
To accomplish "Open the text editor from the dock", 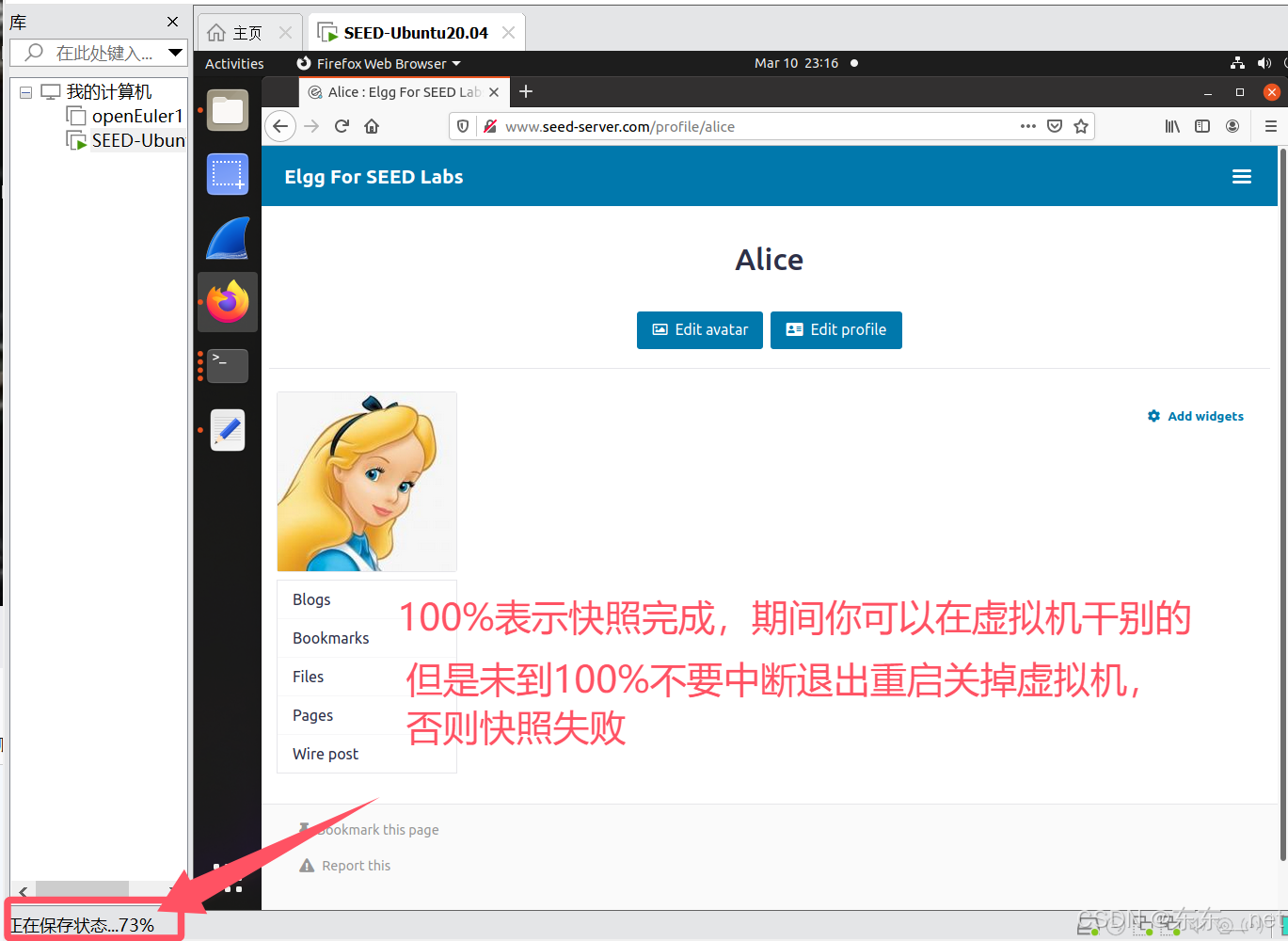I will point(228,430).
